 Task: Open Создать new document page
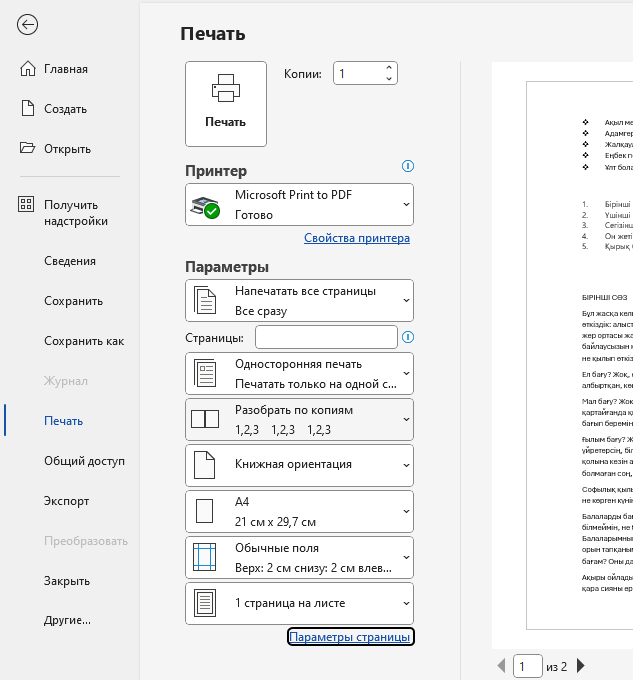point(65,109)
